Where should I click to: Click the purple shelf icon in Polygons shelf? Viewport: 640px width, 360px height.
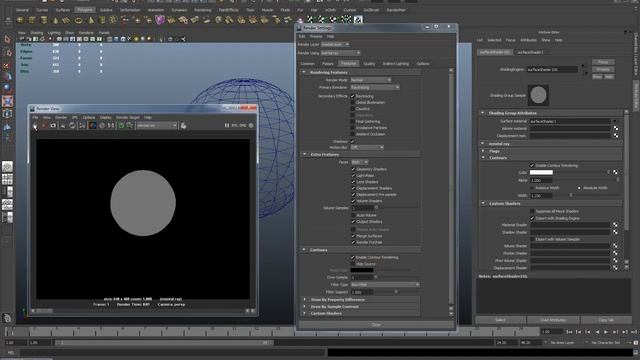tap(160, 20)
